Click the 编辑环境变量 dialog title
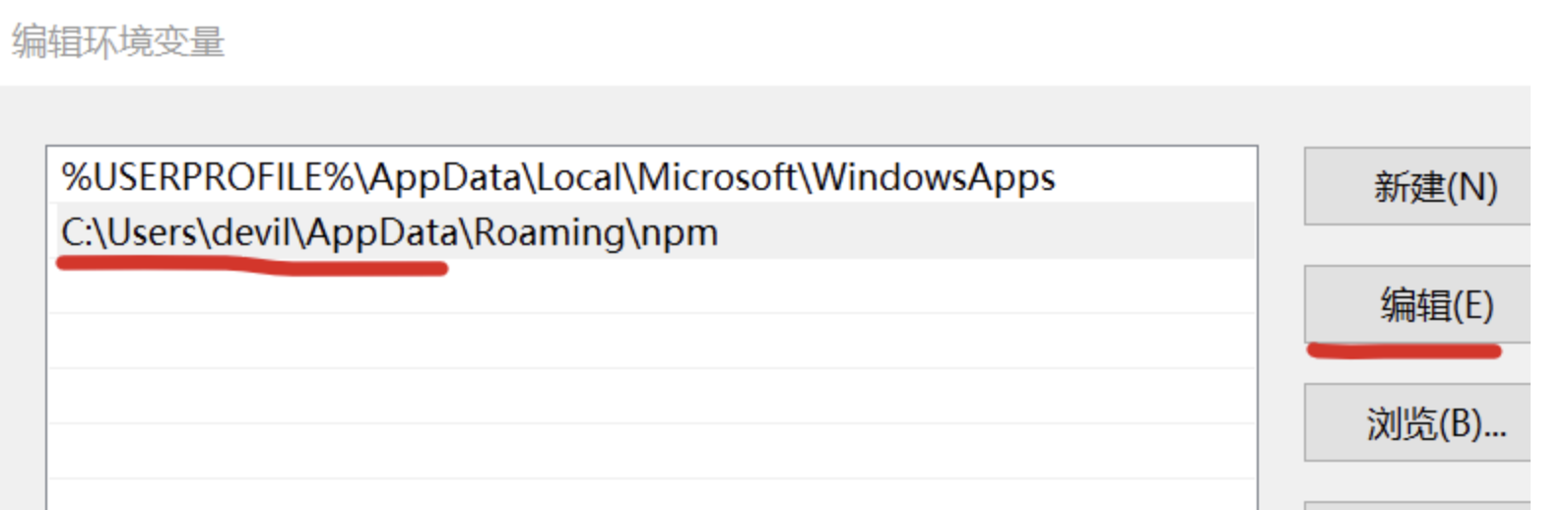The width and height of the screenshot is (1568, 510). tap(118, 42)
